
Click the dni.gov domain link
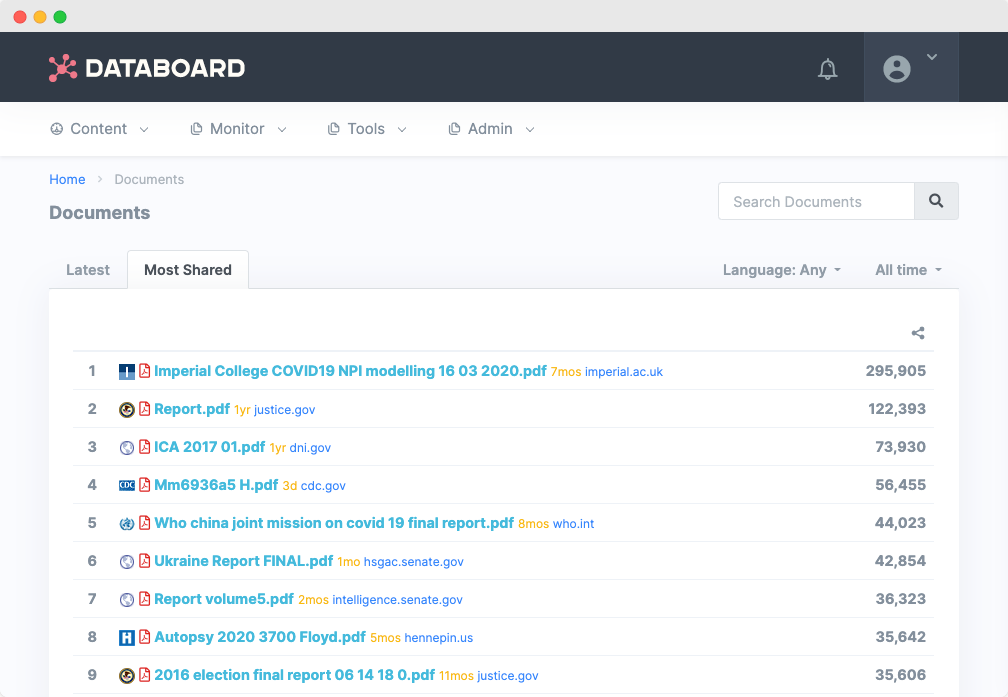coord(310,448)
